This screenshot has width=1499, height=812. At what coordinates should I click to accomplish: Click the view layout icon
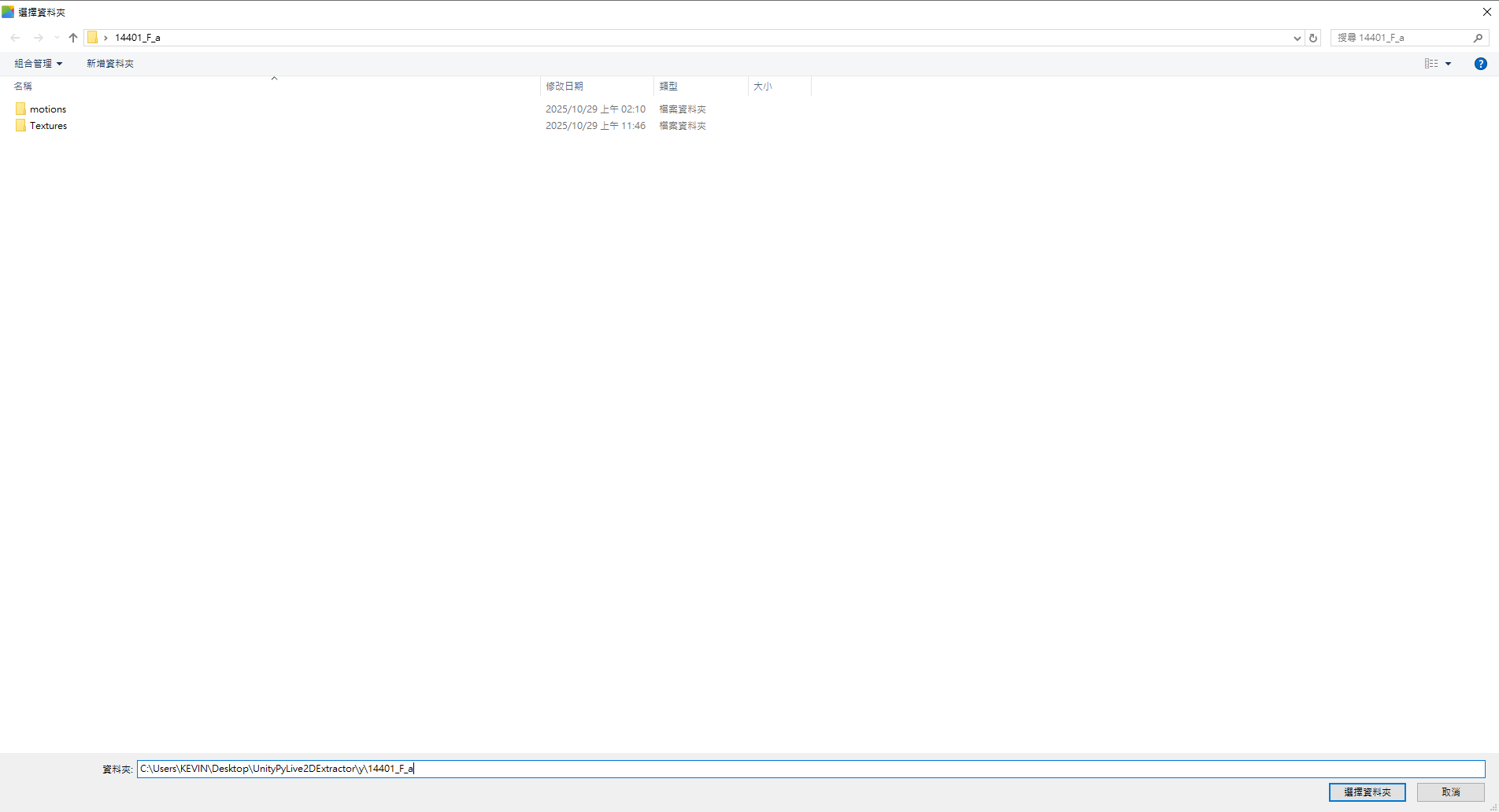click(x=1431, y=64)
